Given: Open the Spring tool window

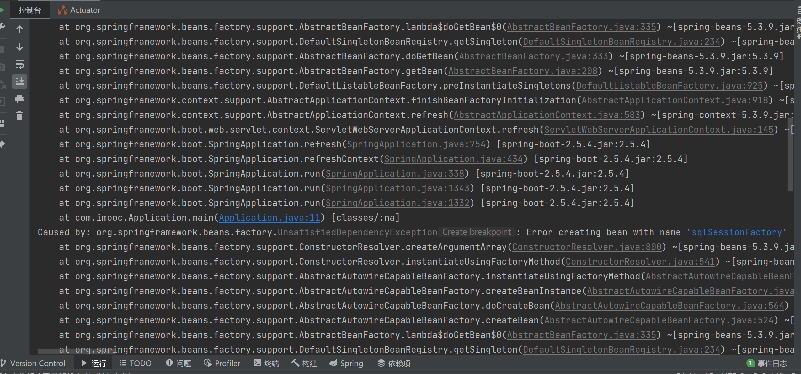Looking at the screenshot, I should pos(346,363).
